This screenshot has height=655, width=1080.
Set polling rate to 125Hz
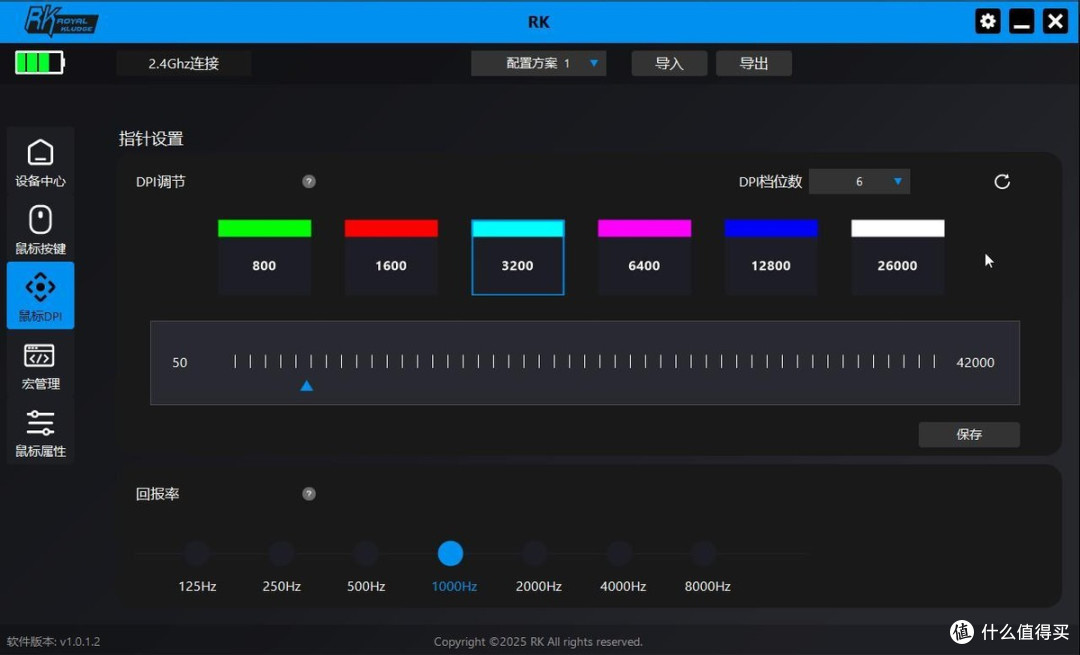click(x=197, y=553)
